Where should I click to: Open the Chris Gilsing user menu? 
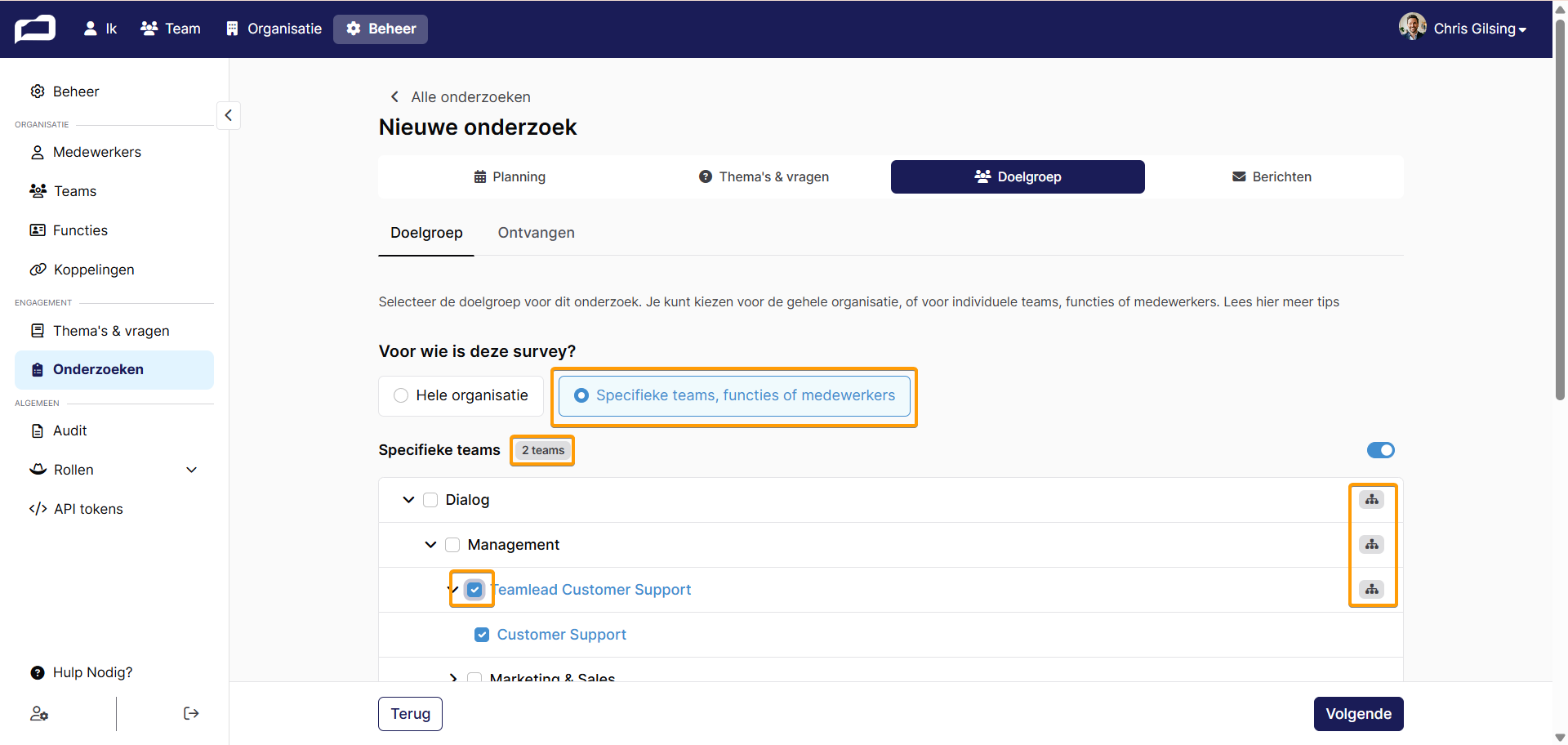click(x=1463, y=28)
